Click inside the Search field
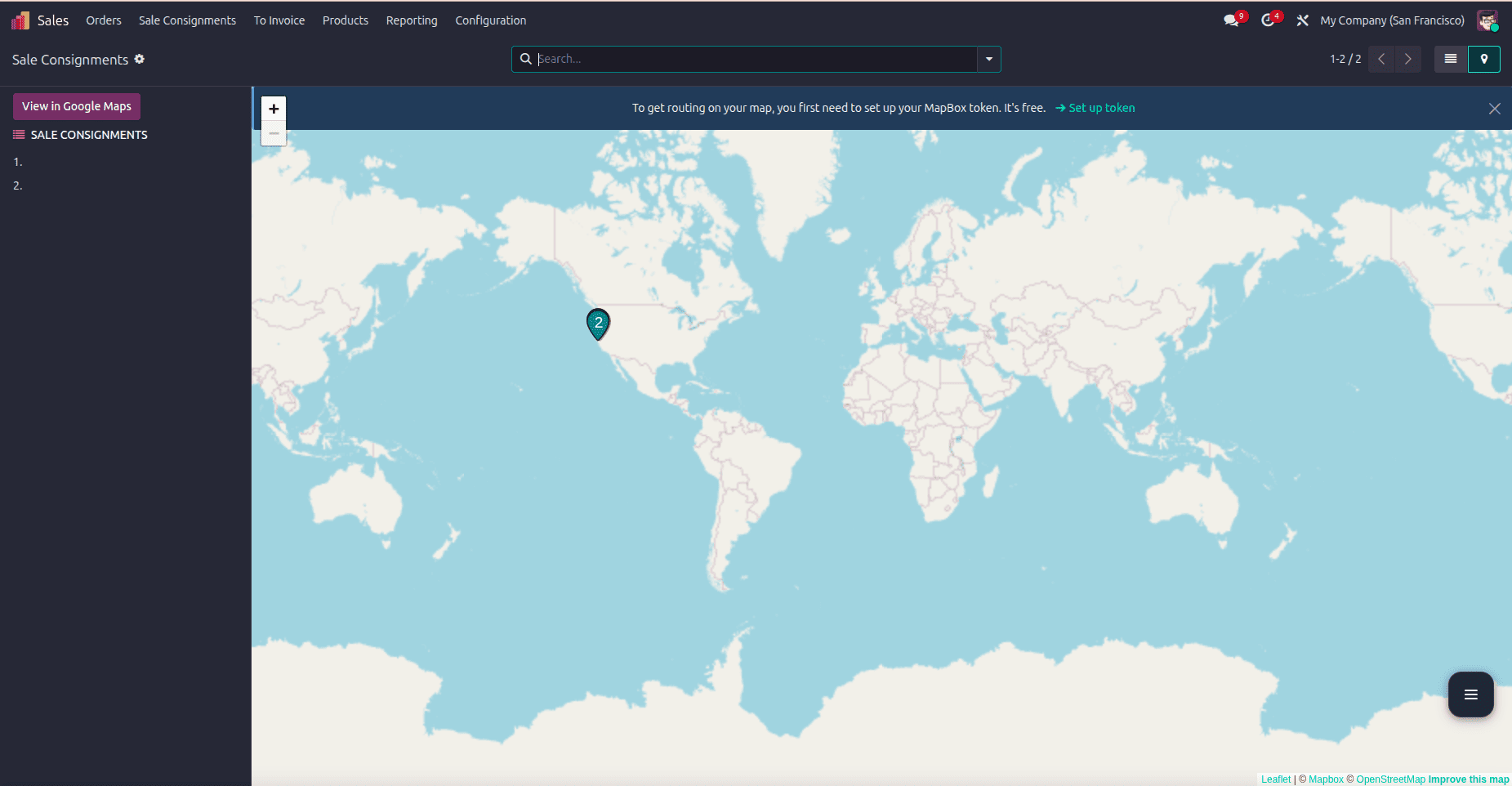Image resolution: width=1512 pixels, height=786 pixels. 735,59
